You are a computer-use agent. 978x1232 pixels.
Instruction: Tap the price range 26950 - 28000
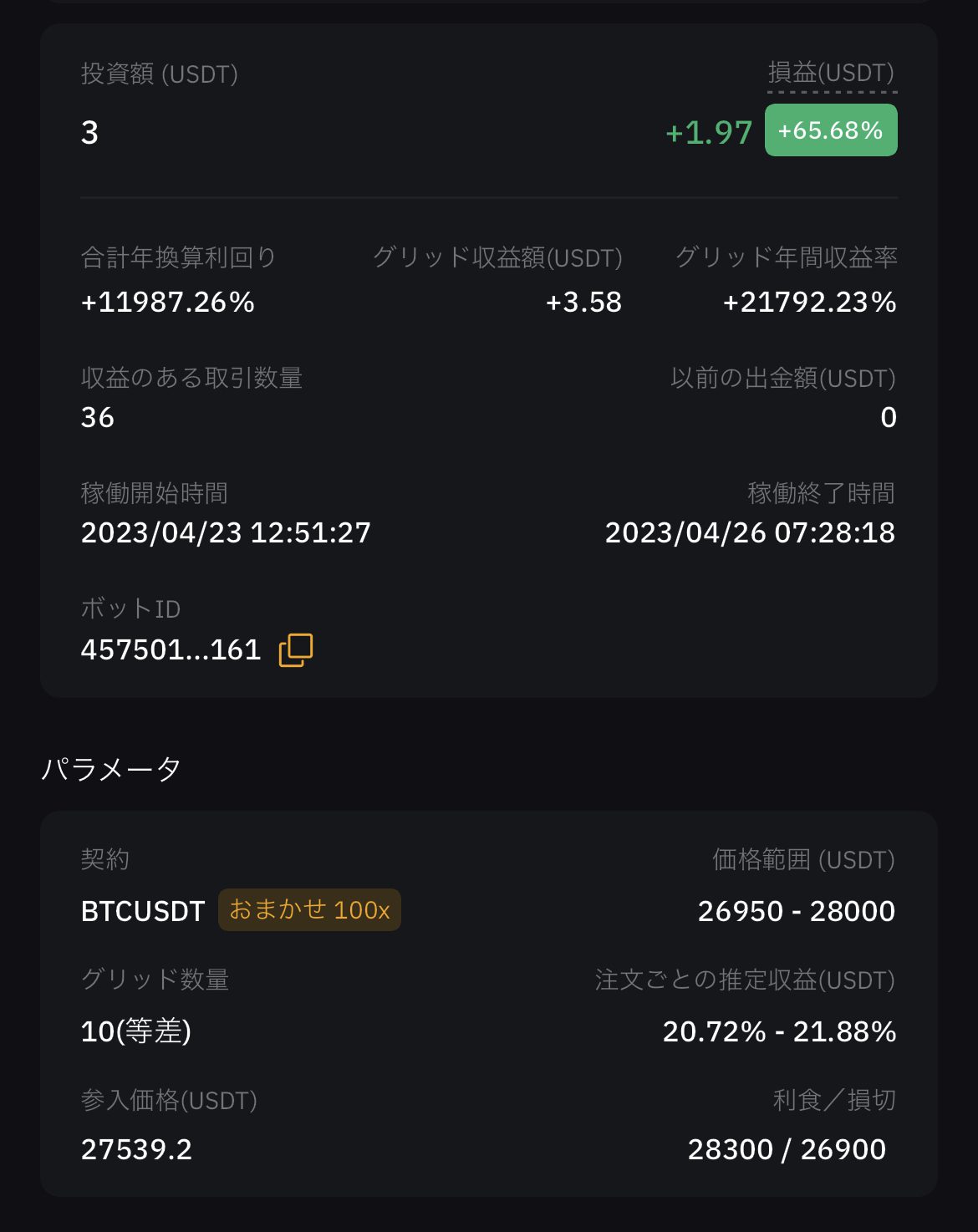coord(797,911)
